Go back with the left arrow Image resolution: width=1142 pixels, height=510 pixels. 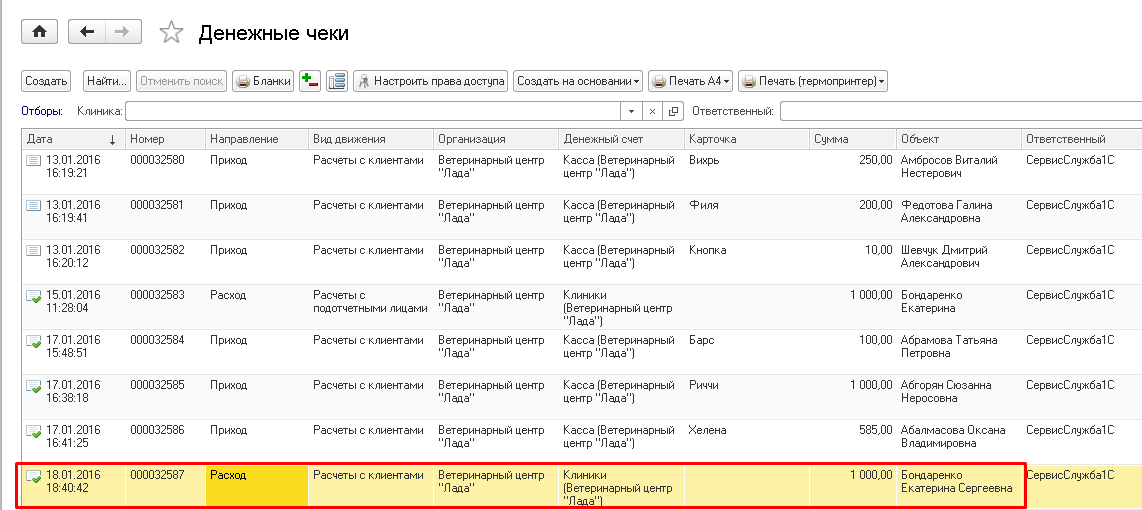[87, 32]
